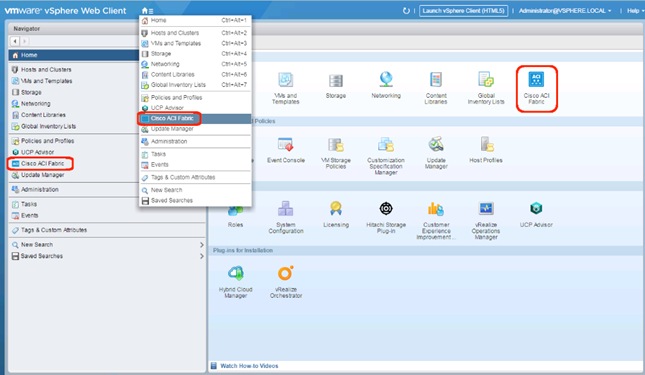Screen dimensions: 645x375
Task: Select Administration in dropdown menu
Action: (195, 141)
